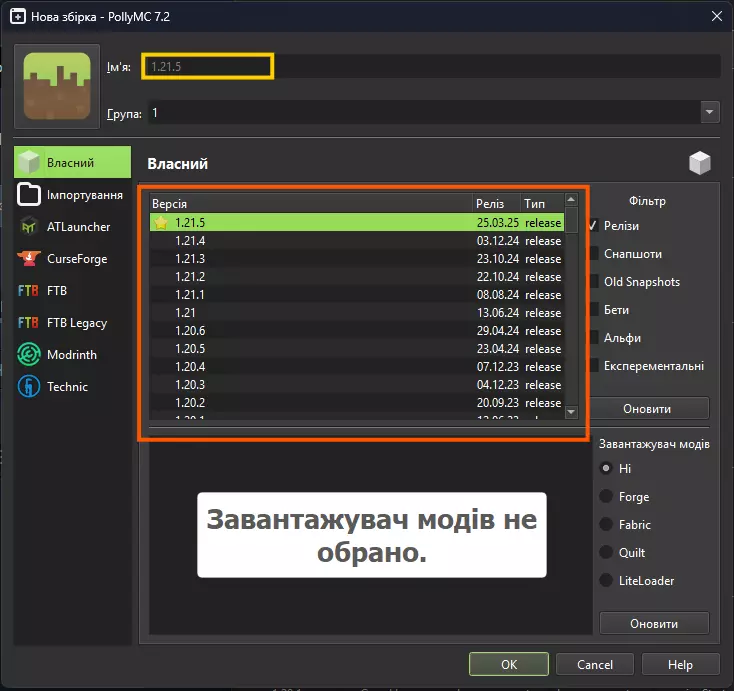Viewport: 734px width, 691px height.
Task: Click the version list scroll down arrow
Action: [571, 412]
